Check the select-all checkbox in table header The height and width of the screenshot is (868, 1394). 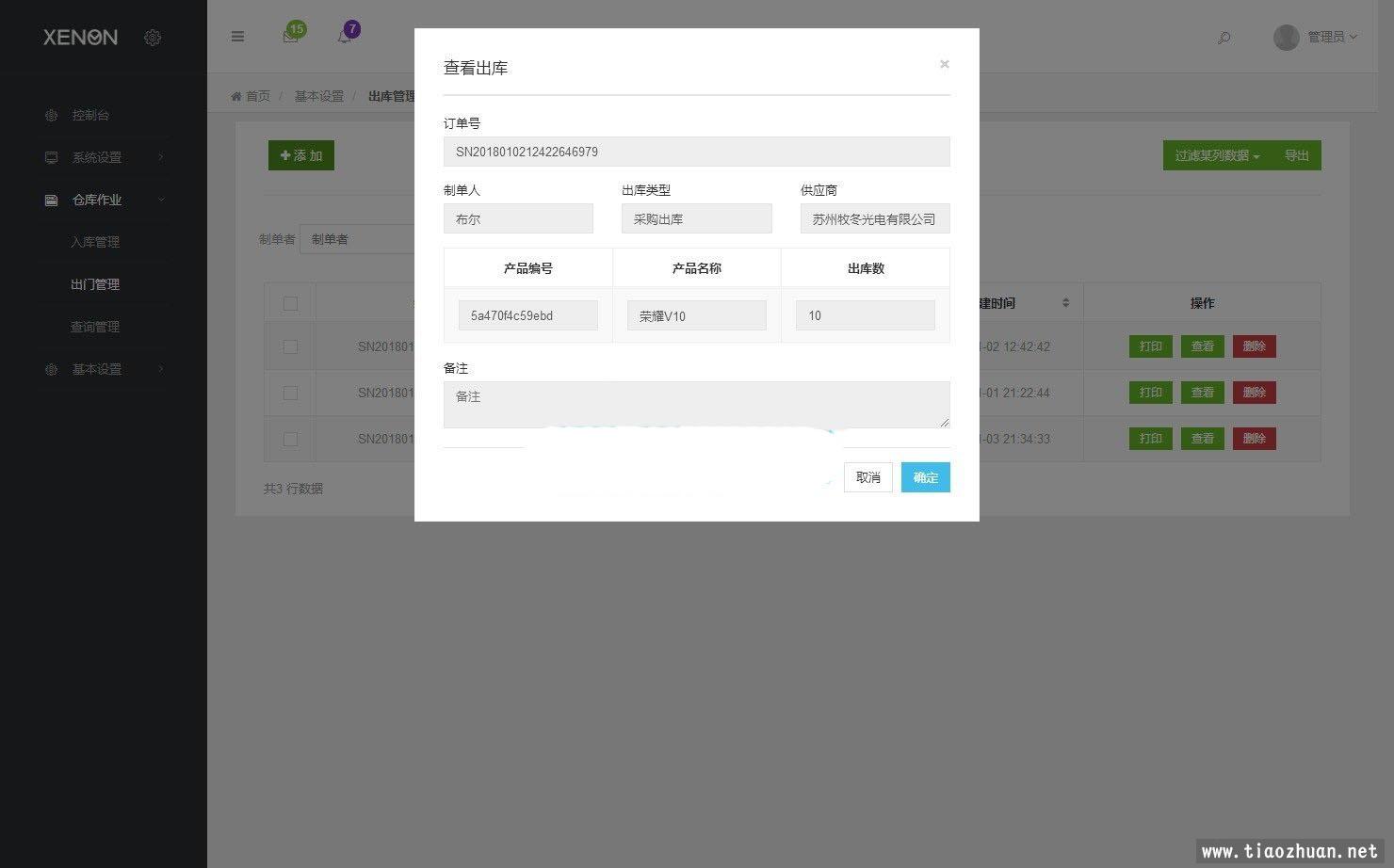point(290,303)
